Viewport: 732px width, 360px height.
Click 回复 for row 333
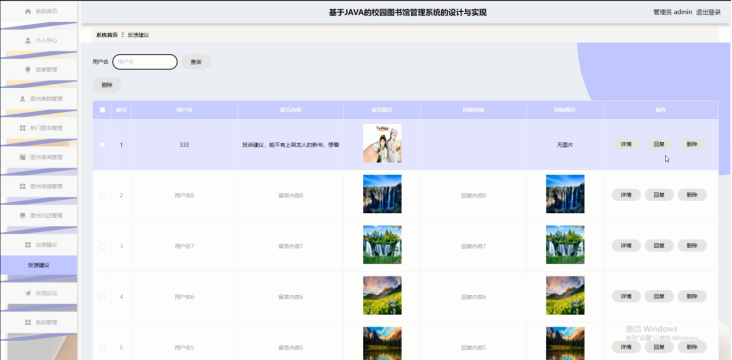pyautogui.click(x=659, y=144)
